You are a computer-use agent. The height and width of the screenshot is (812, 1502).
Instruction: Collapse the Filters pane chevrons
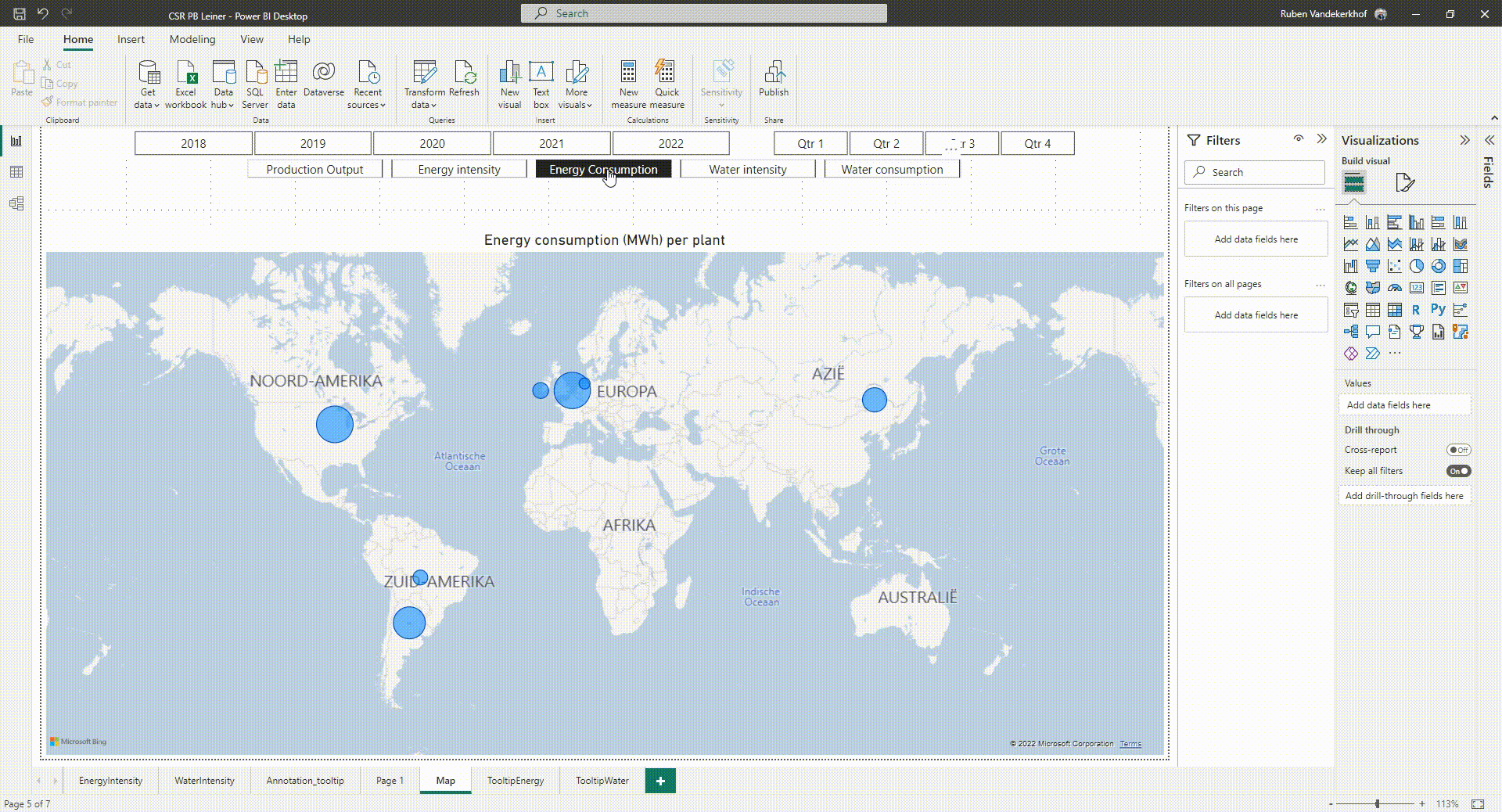[x=1322, y=139]
